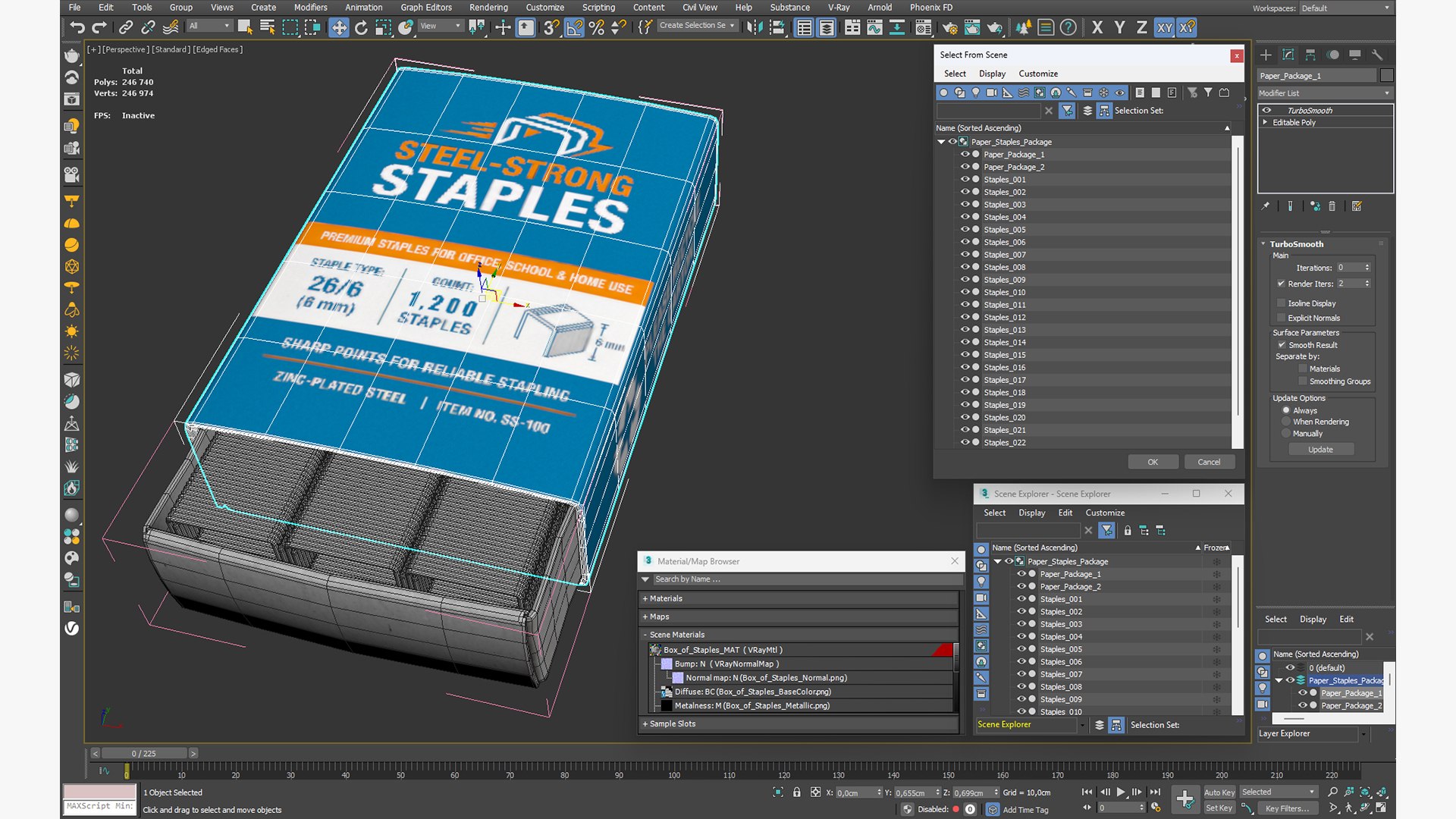Viewport: 1456px width, 819px height.
Task: Uncheck Smooth Result checkbox
Action: point(1282,345)
